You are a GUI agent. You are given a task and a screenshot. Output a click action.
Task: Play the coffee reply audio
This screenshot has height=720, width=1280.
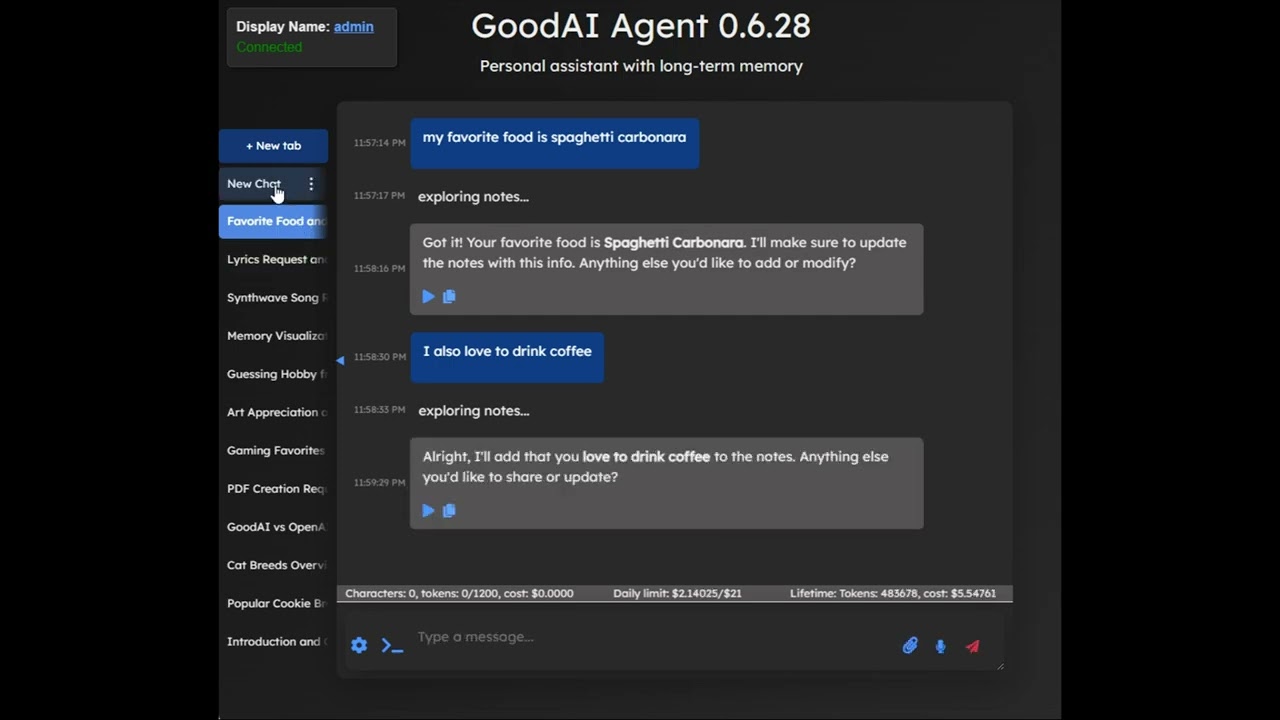(x=428, y=510)
